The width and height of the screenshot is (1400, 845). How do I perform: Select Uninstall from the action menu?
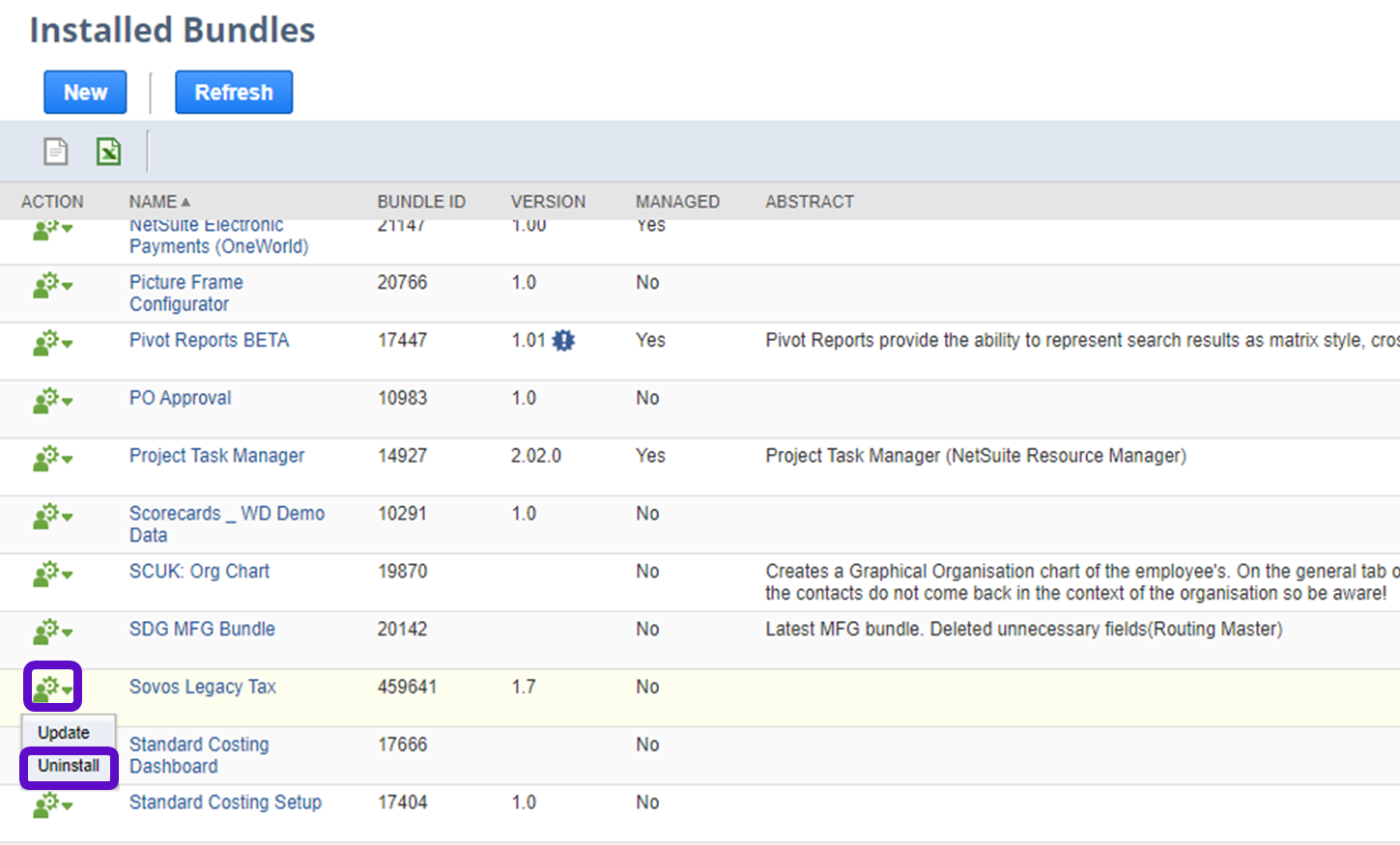coord(69,766)
